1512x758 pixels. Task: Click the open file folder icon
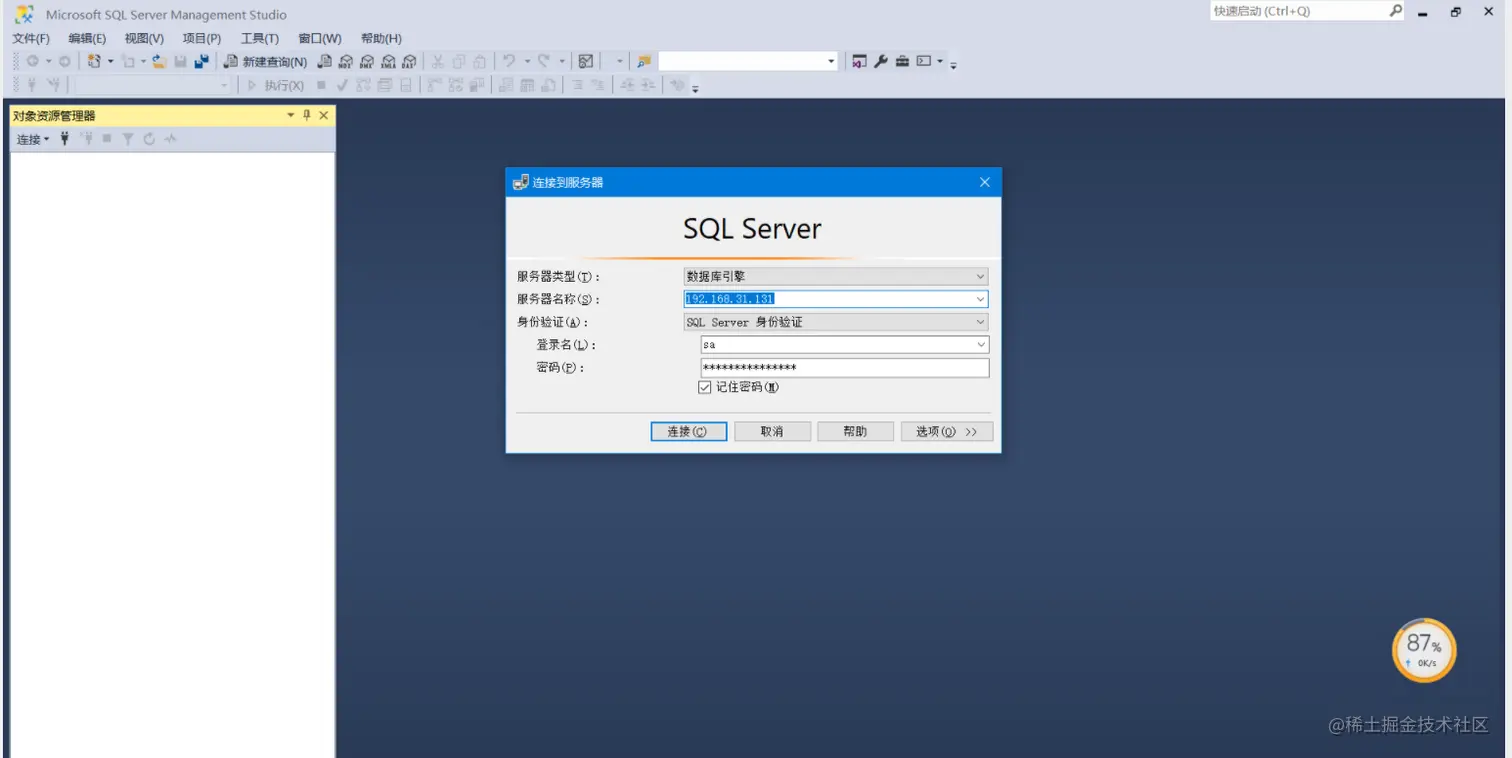point(159,62)
